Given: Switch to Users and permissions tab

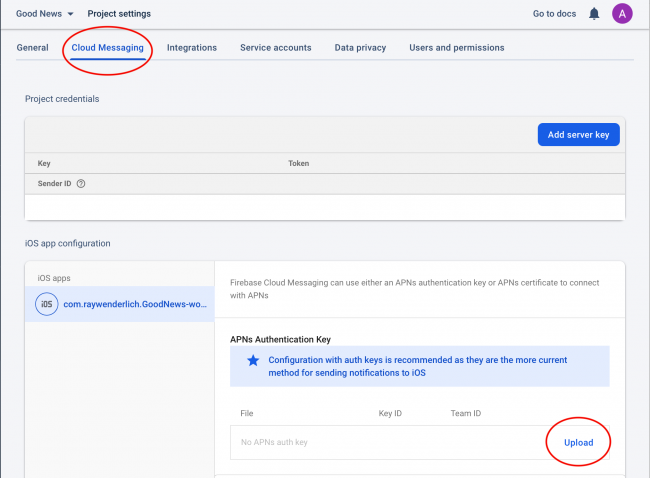Looking at the screenshot, I should (456, 47).
